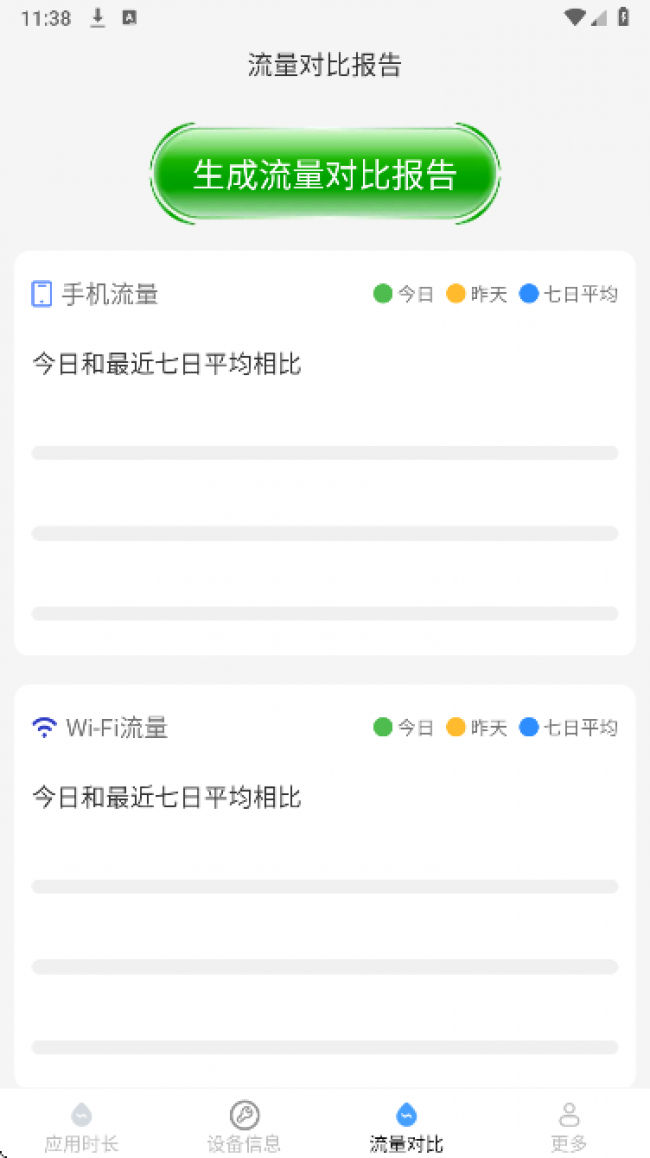650x1158 pixels.
Task: Tap the Wi-Fi signal status bar icon
Action: (574, 17)
